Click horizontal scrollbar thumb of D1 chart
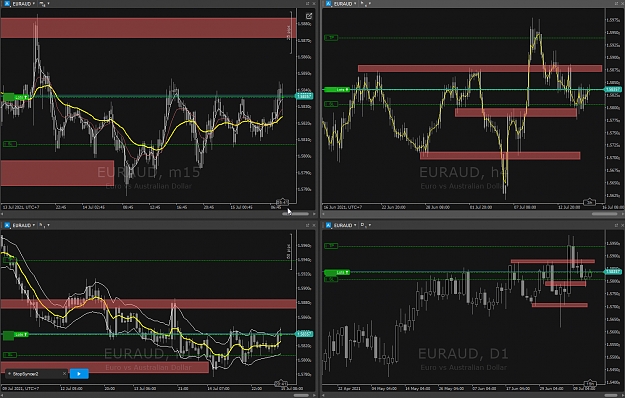The height and width of the screenshot is (398, 625). 611,395
